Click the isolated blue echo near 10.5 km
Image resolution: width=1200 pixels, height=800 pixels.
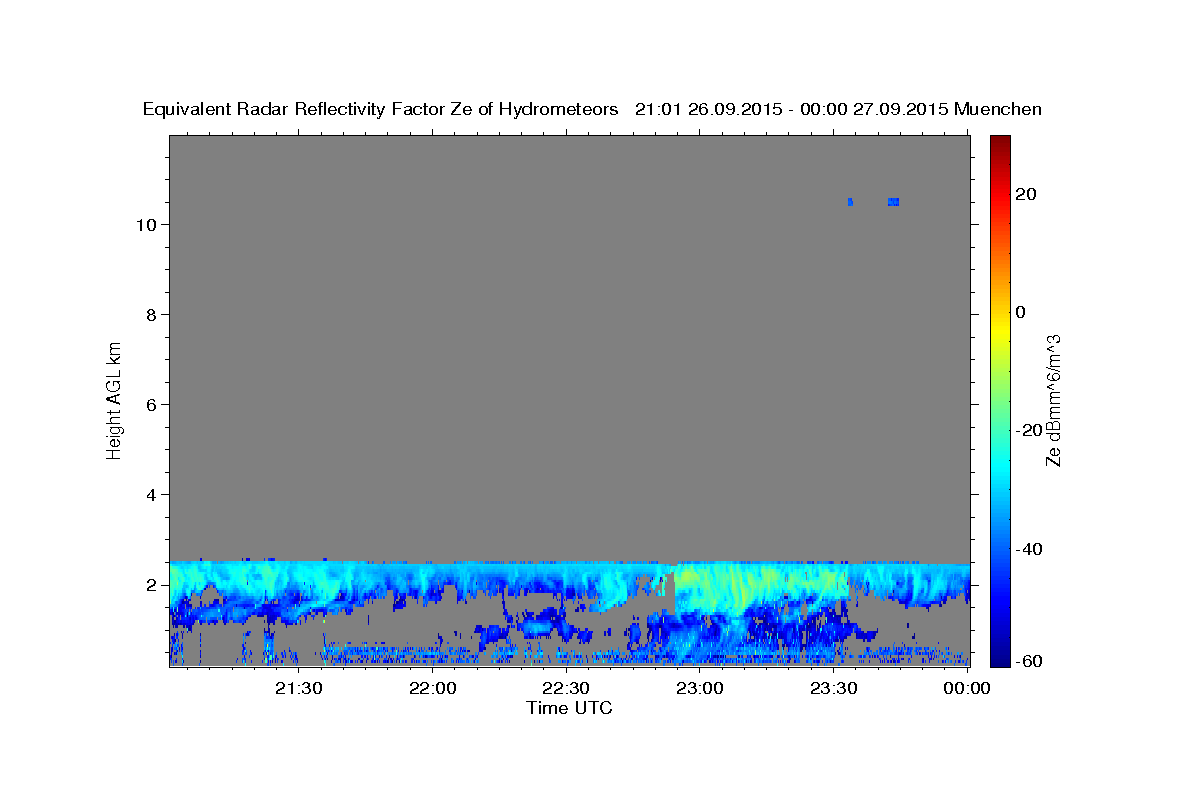[x=893, y=202]
